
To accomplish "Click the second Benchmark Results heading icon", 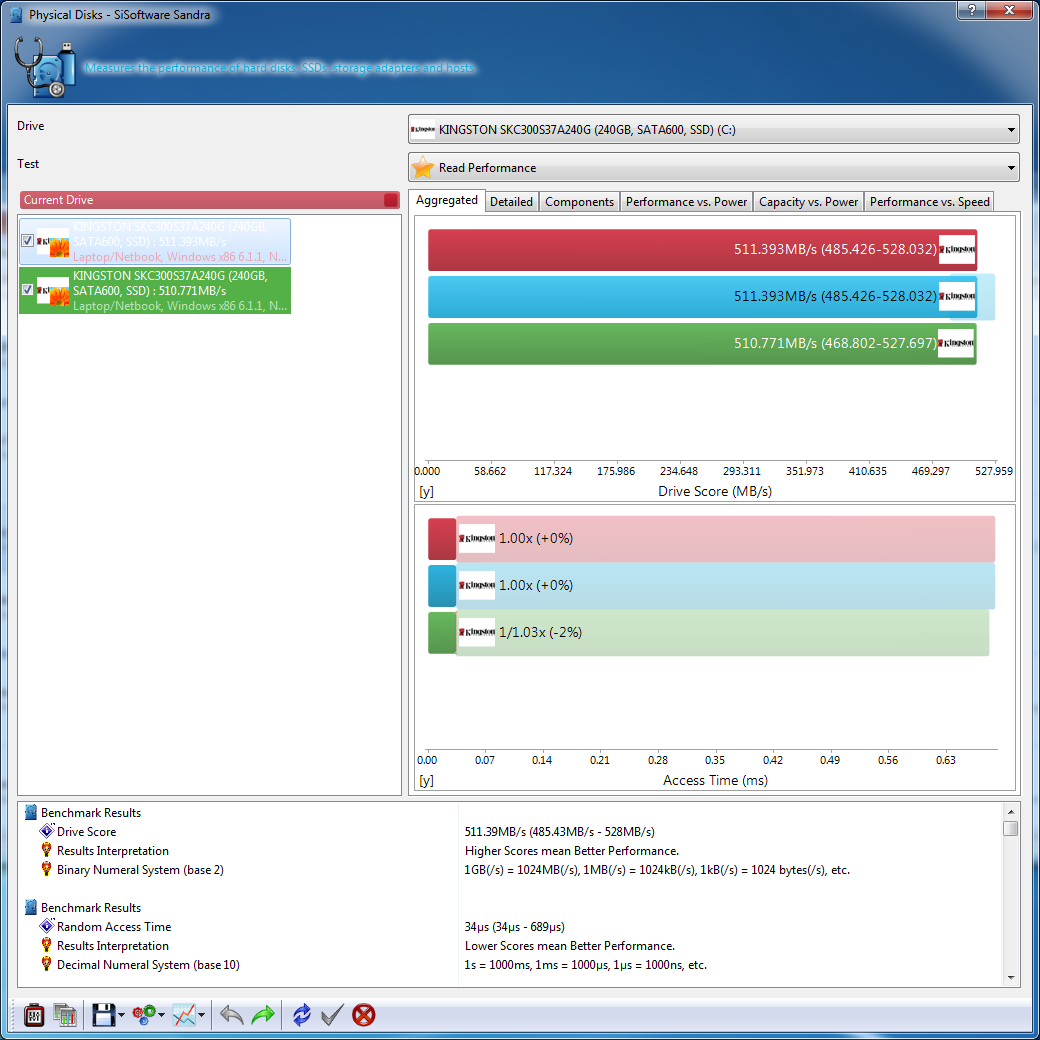I will coord(31,907).
